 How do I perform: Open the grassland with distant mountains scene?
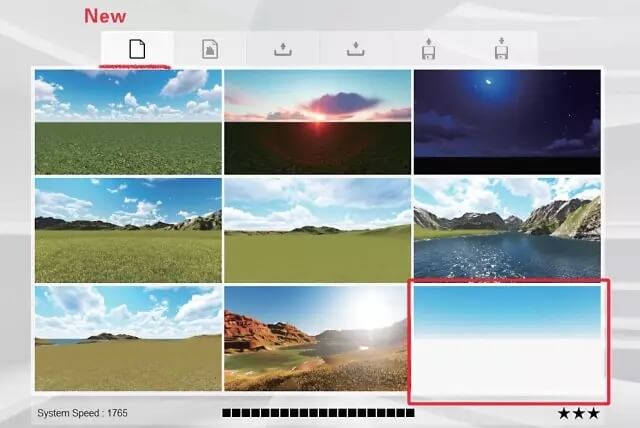[128, 230]
